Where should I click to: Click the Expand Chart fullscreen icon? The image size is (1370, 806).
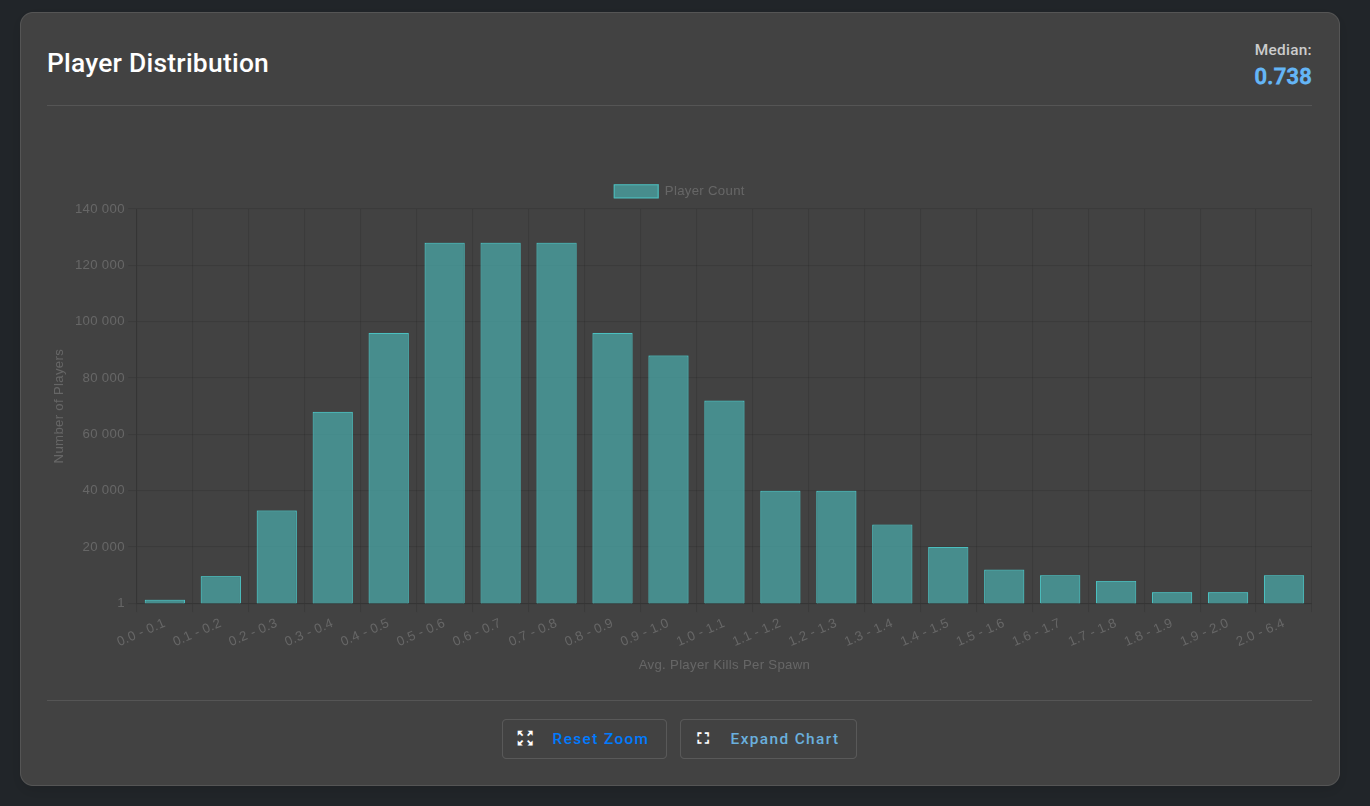703,738
